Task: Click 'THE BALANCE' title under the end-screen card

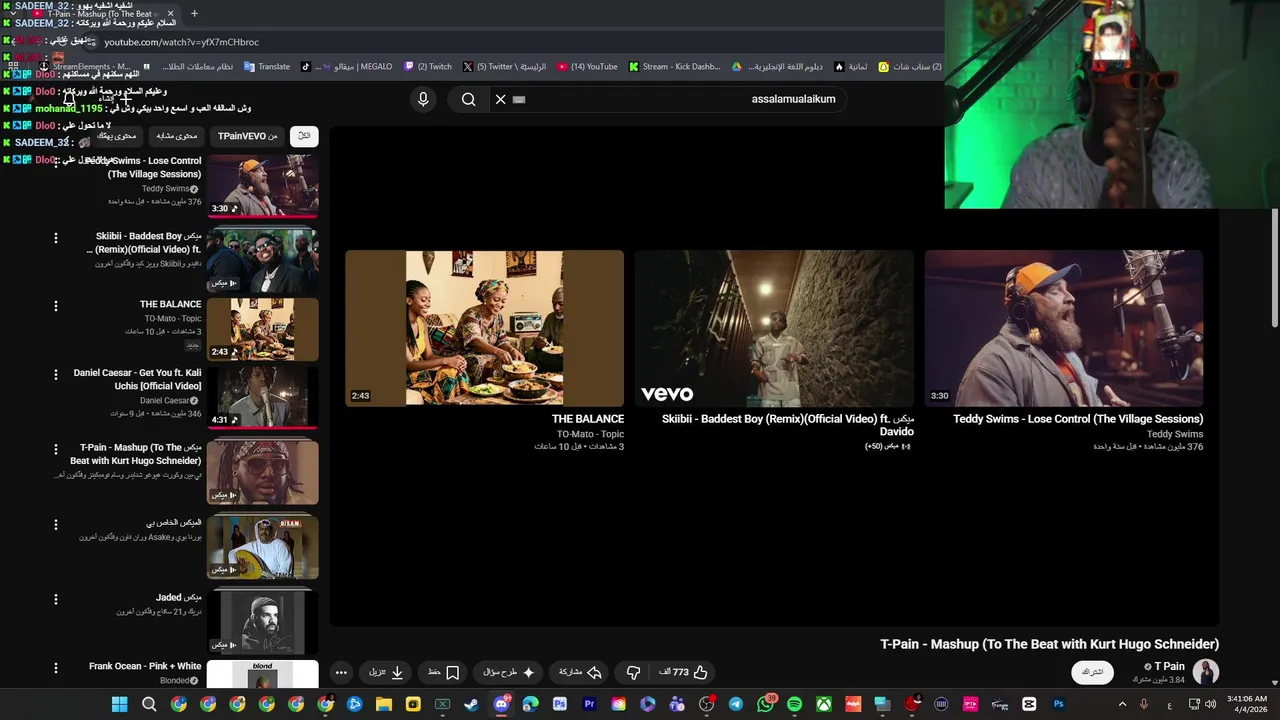Action: [588, 419]
